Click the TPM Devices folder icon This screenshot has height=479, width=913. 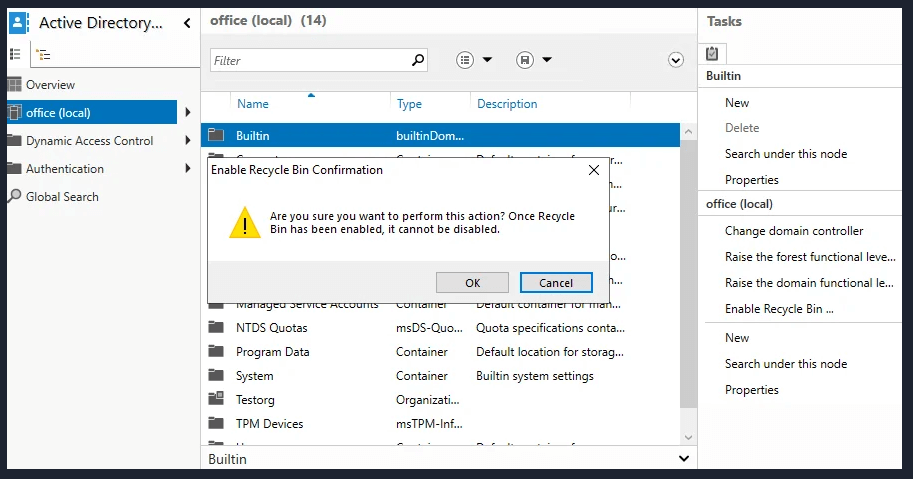point(216,423)
